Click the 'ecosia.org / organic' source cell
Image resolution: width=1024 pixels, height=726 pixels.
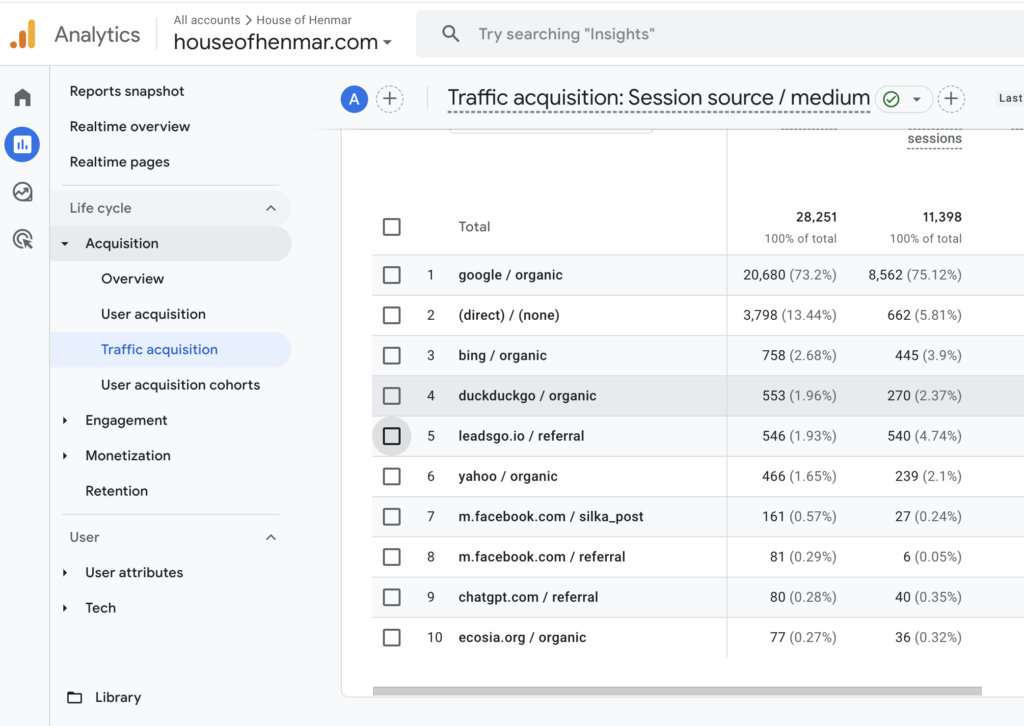[522, 637]
